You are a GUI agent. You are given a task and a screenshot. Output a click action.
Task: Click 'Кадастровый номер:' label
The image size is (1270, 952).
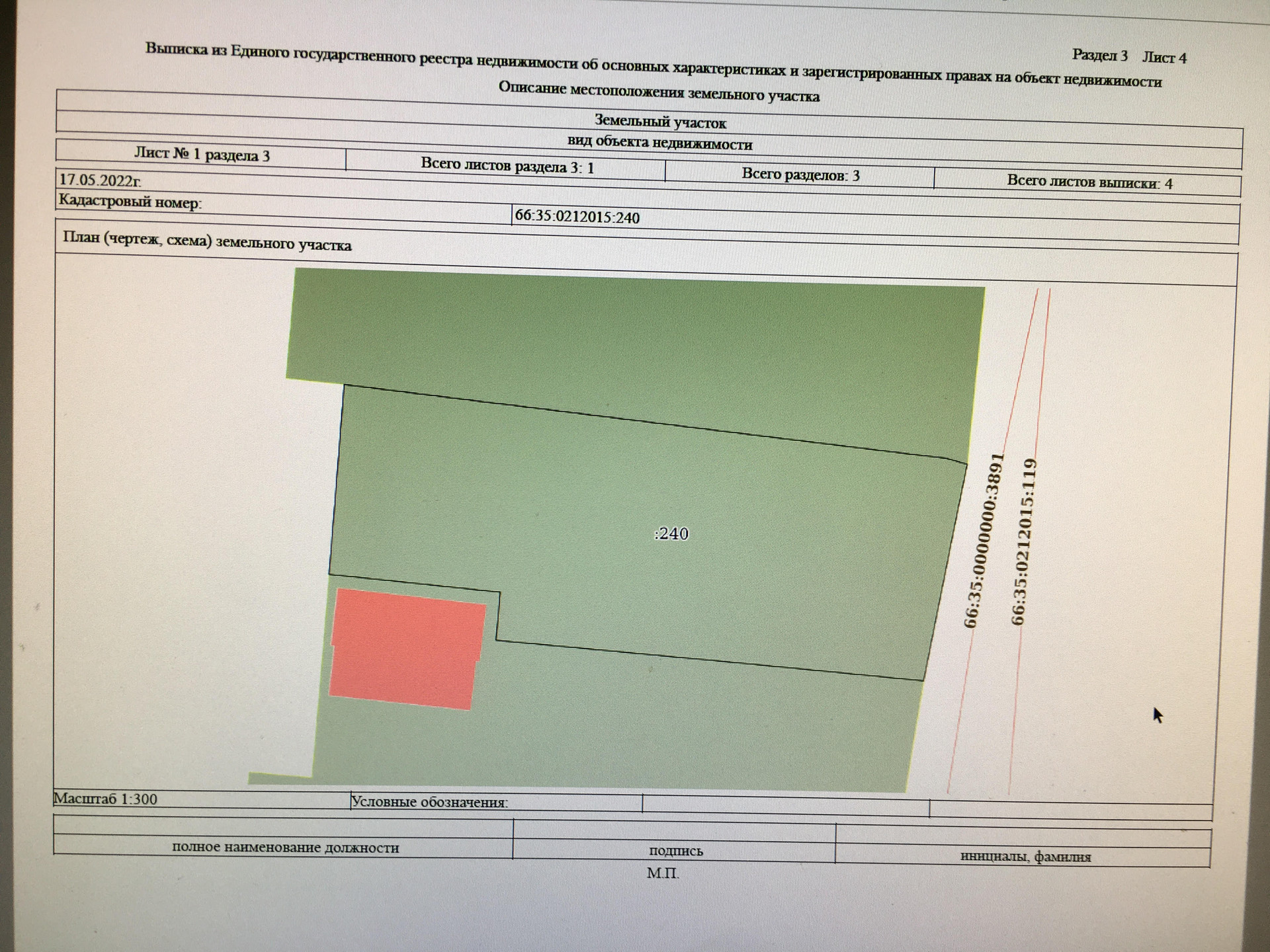[130, 201]
